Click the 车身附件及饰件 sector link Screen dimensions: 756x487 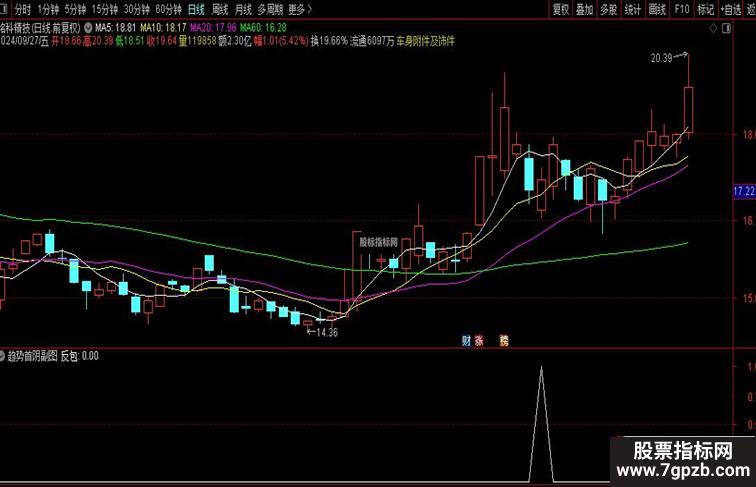tap(425, 41)
